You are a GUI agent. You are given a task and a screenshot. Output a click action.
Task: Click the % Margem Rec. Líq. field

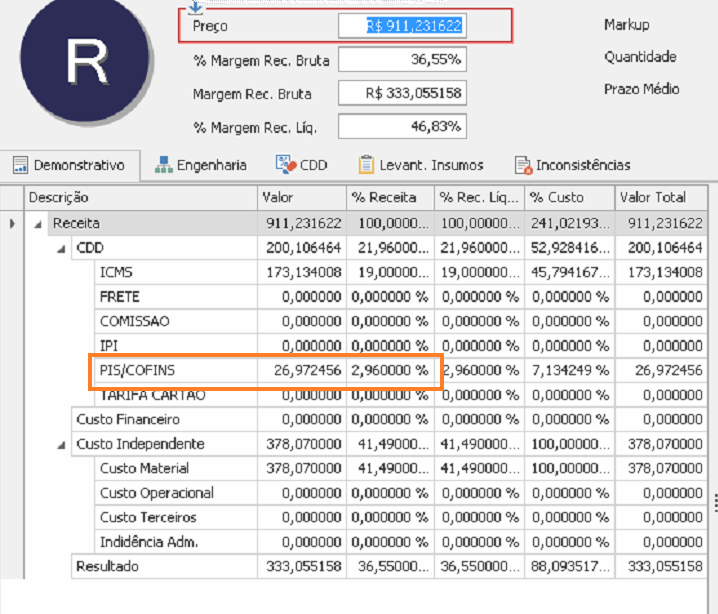[402, 126]
